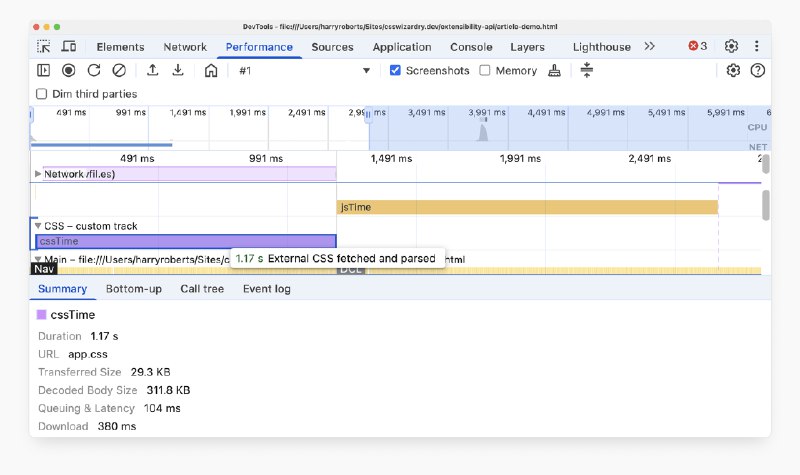Switch to the Sources tab
The image size is (800, 475).
[x=332, y=47]
